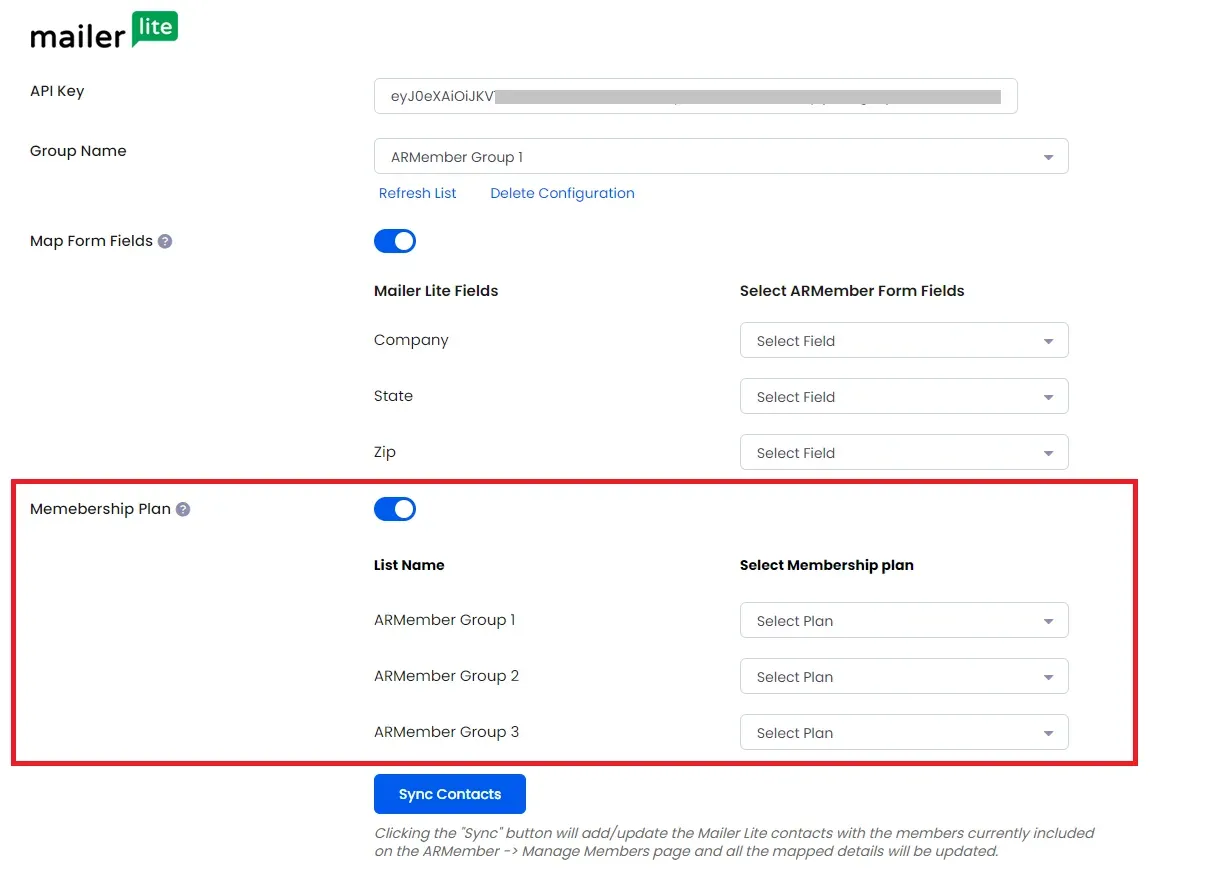Toggle the Map Form Fields switch

[x=395, y=241]
